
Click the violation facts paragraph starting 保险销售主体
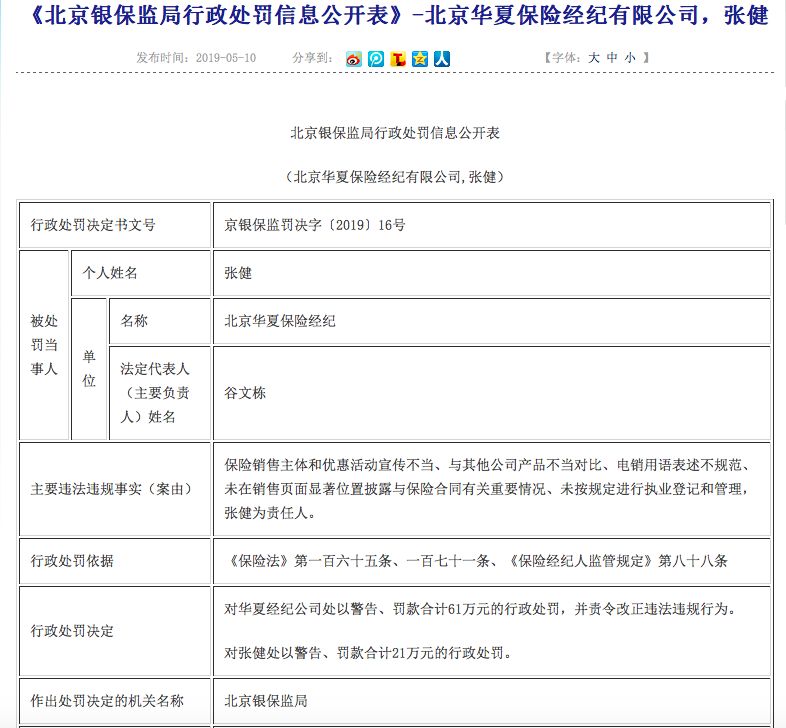(487, 489)
